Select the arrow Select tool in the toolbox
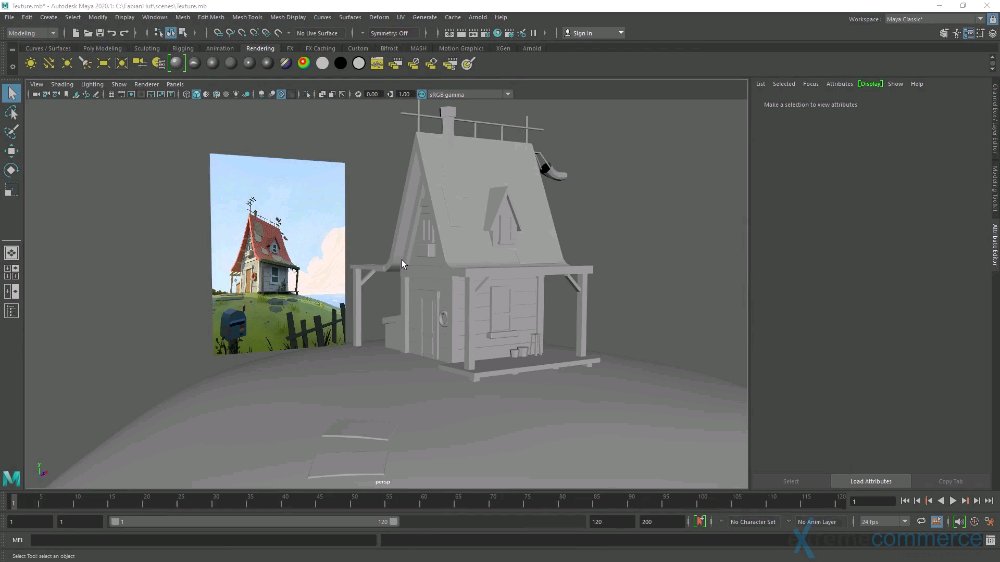The height and width of the screenshot is (562, 1000). click(11, 93)
